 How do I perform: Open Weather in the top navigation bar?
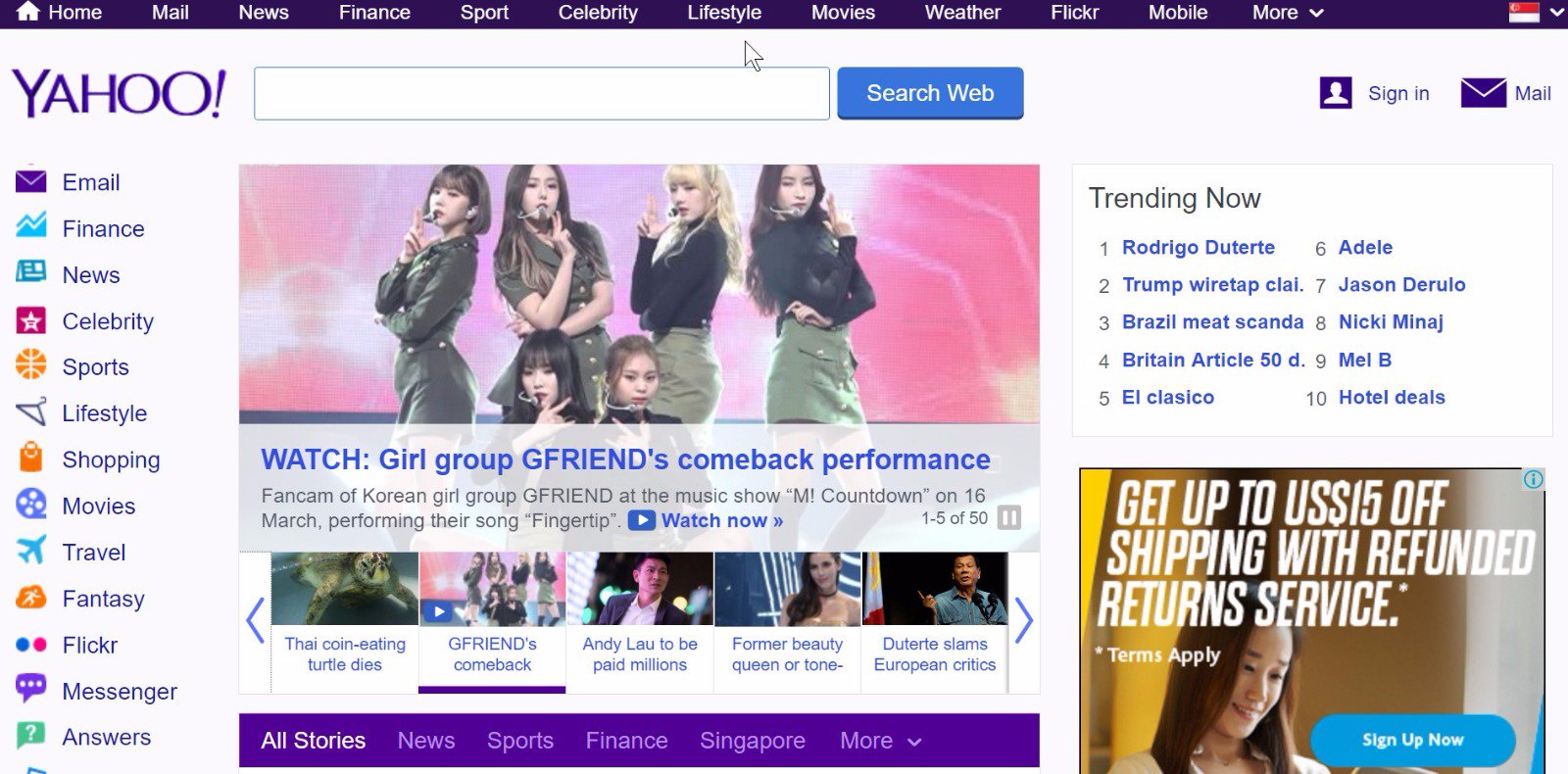click(x=962, y=13)
